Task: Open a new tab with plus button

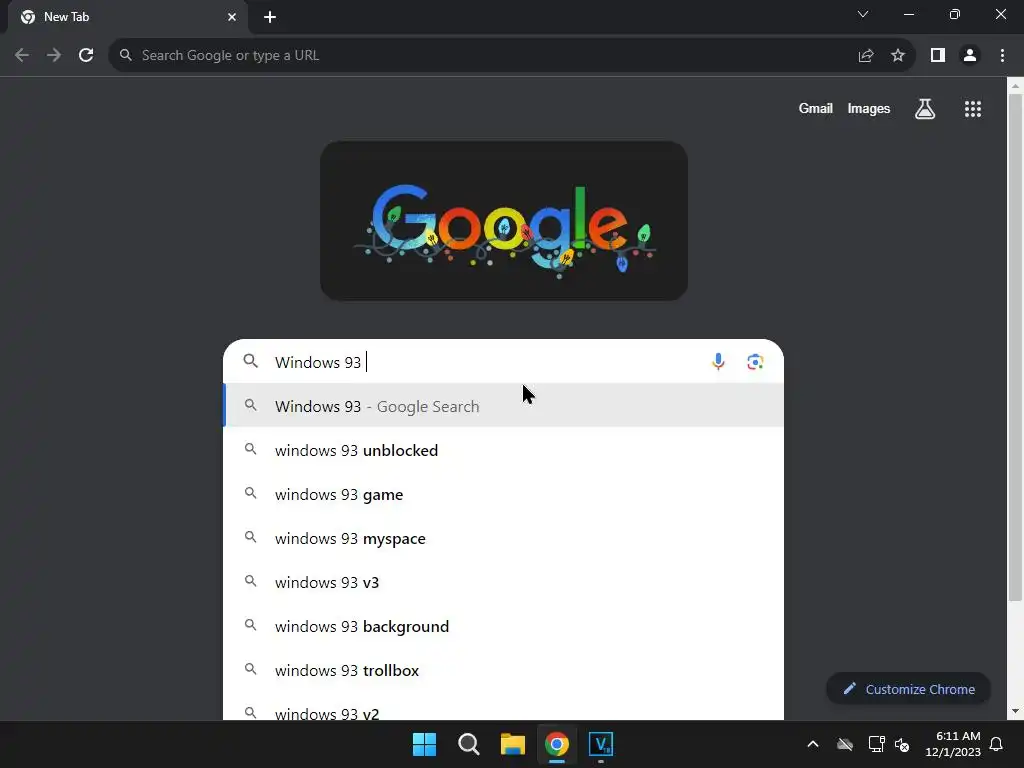Action: 270,17
